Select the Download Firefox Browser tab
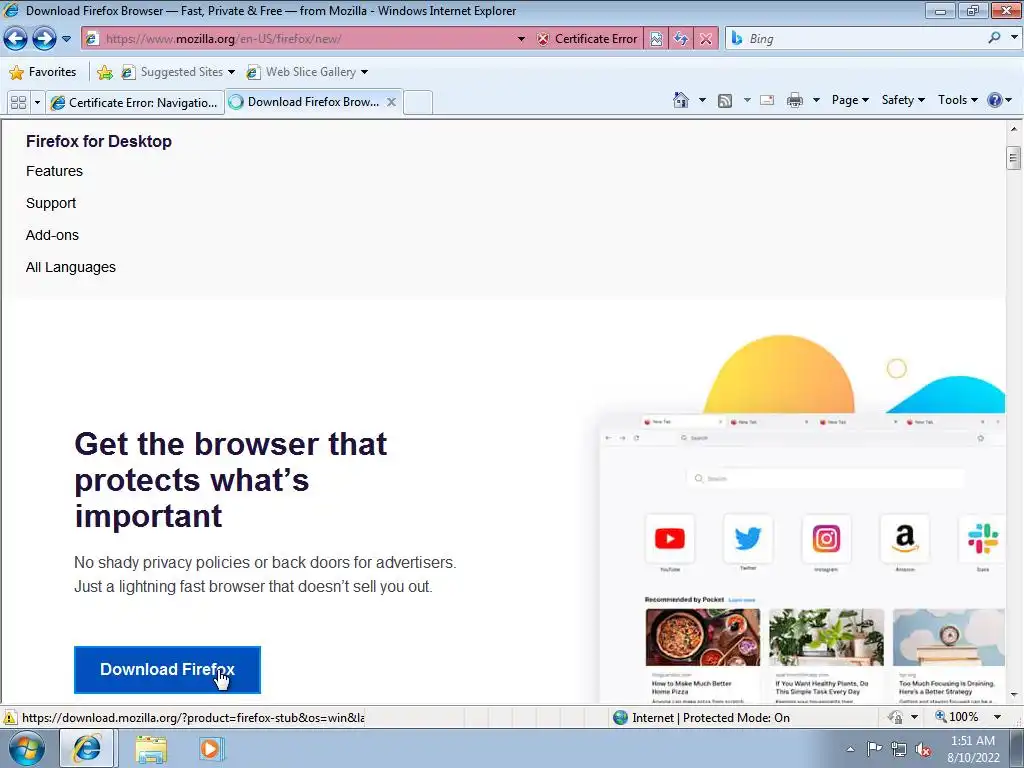The image size is (1024, 768). click(x=304, y=102)
